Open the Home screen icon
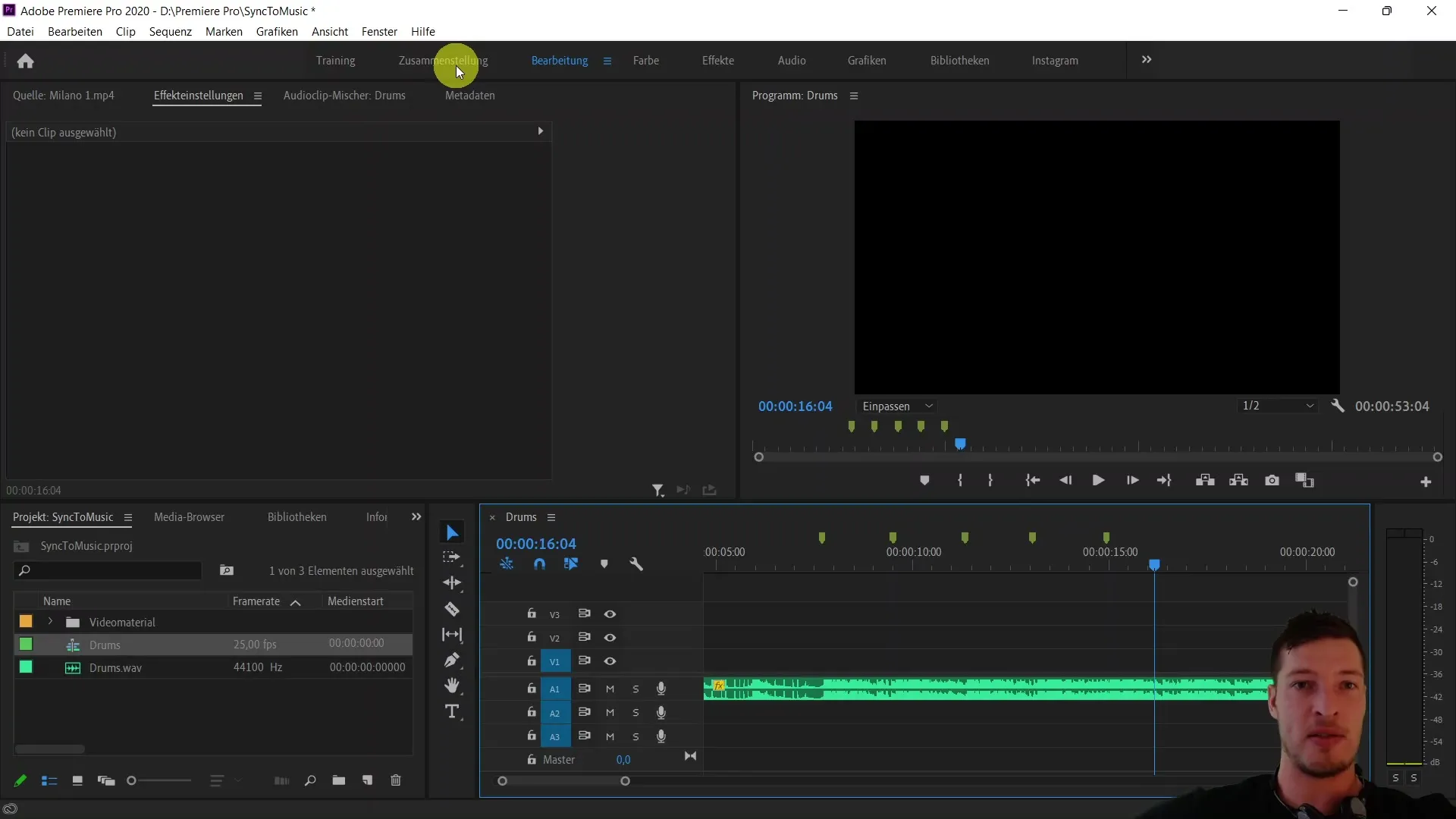This screenshot has height=819, width=1456. pyautogui.click(x=25, y=61)
